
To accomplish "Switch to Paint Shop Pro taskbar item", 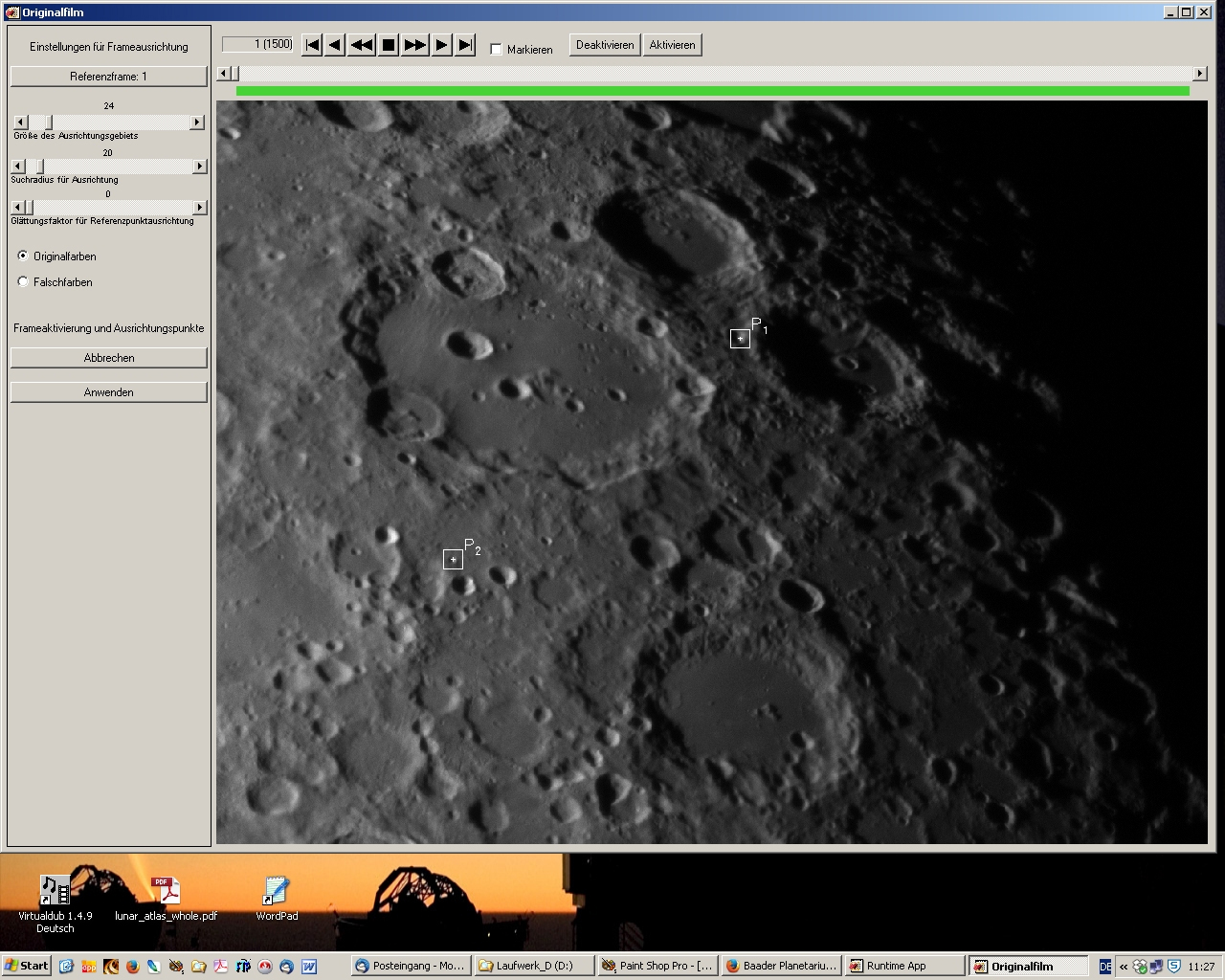I will coord(657,966).
